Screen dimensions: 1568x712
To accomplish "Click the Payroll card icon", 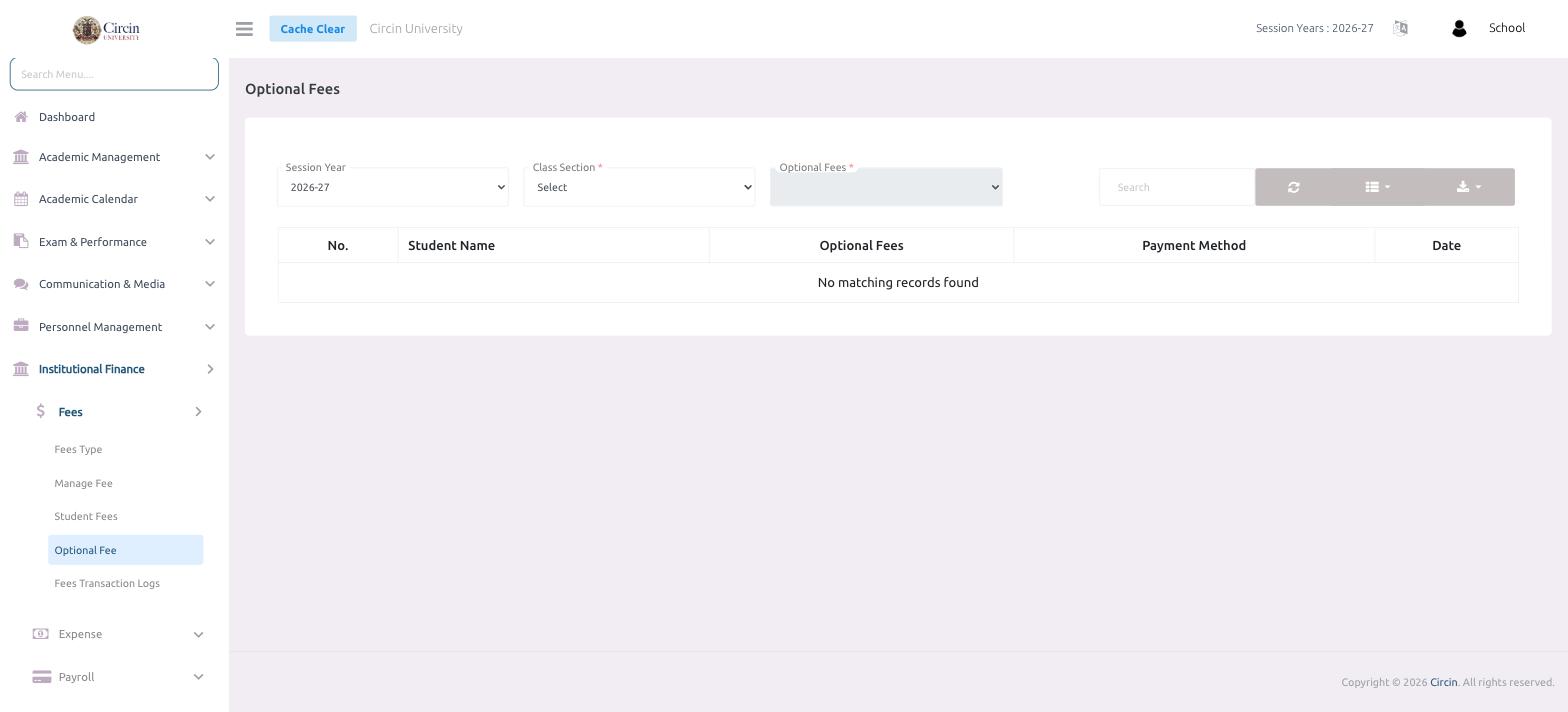I will 42,677.
